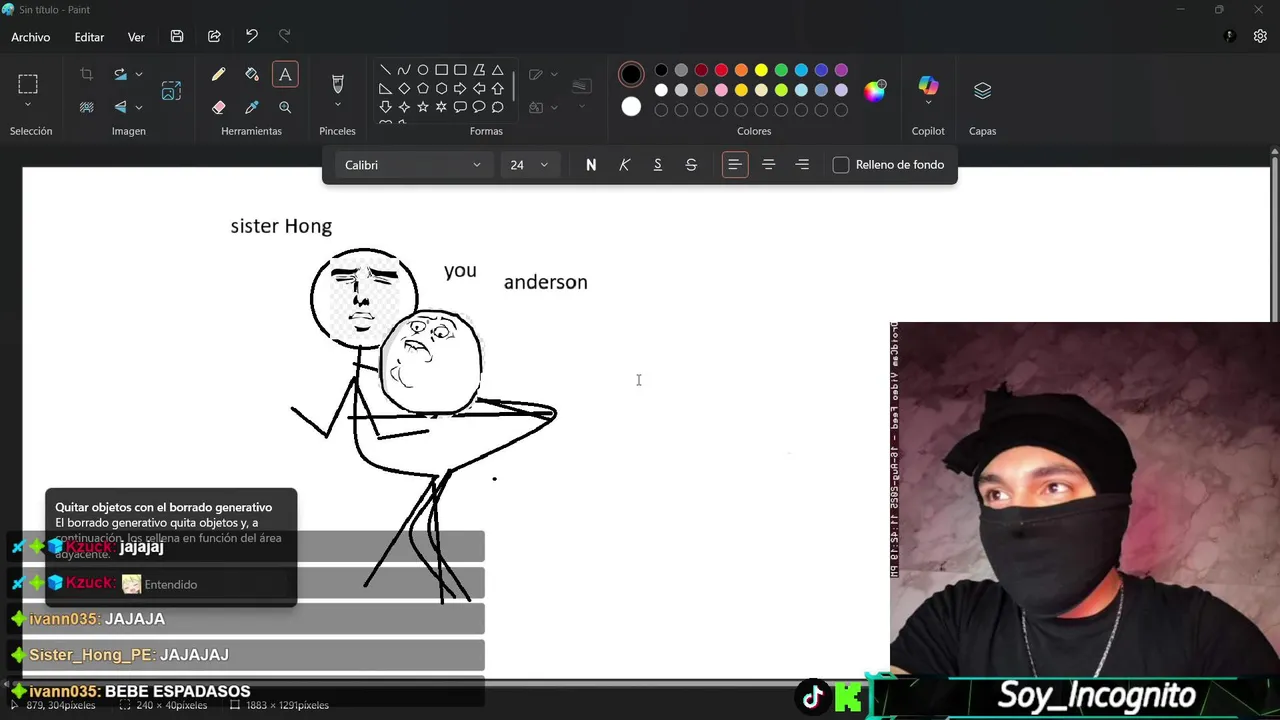Viewport: 1280px width, 720px height.
Task: Choose the hexagon shape
Action: [441, 89]
